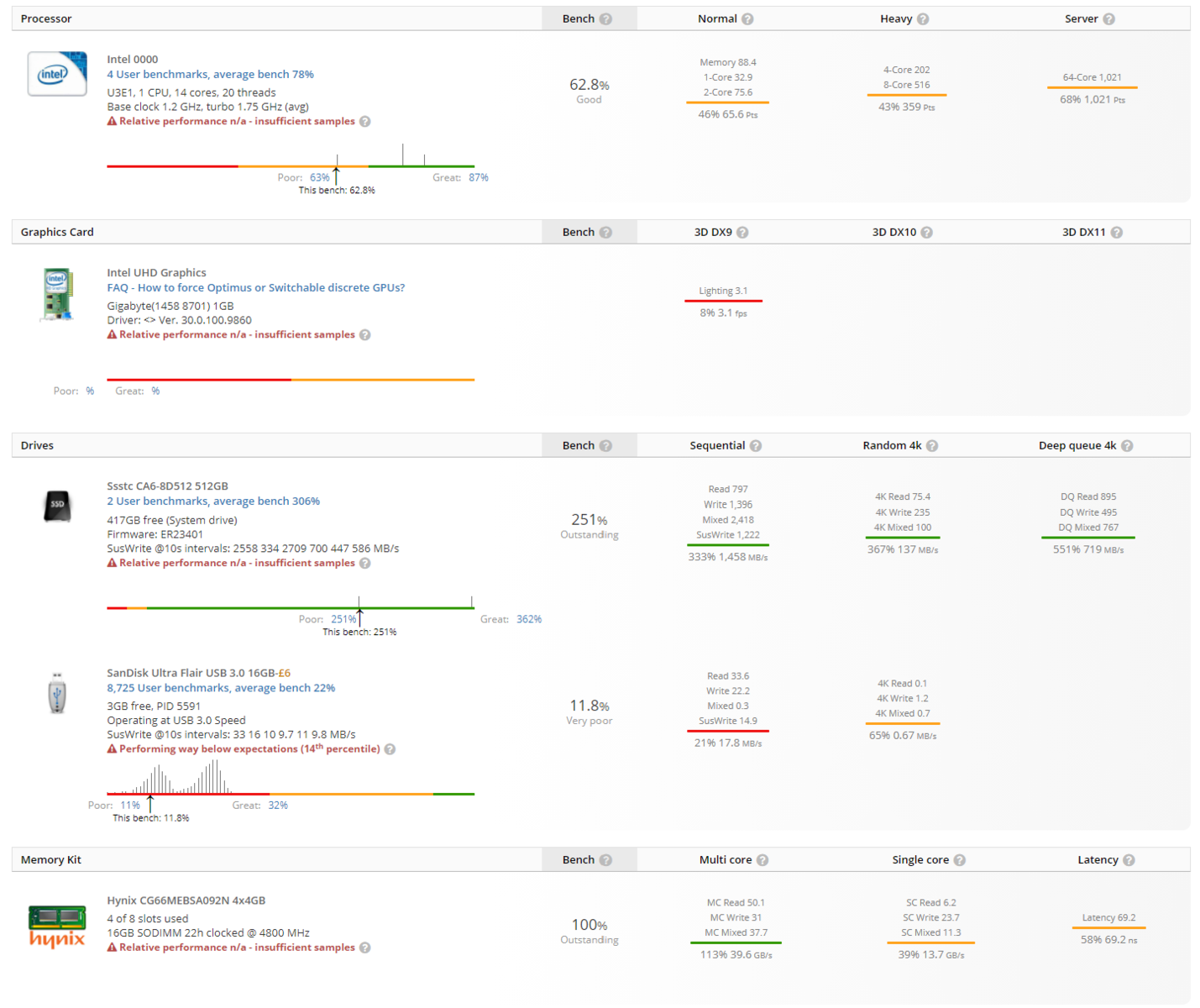Click the Processor Bench column header
This screenshot has width=1200, height=1008.
point(588,19)
